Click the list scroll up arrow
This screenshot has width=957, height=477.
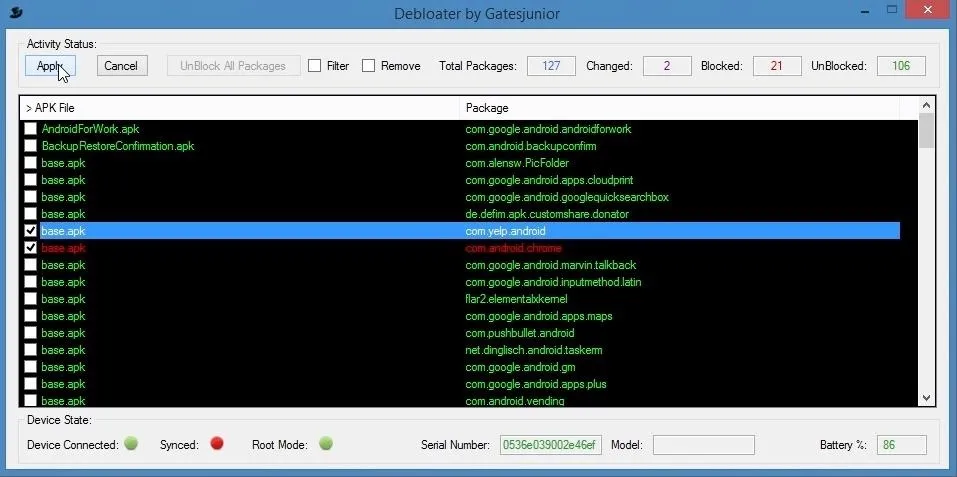[926, 105]
